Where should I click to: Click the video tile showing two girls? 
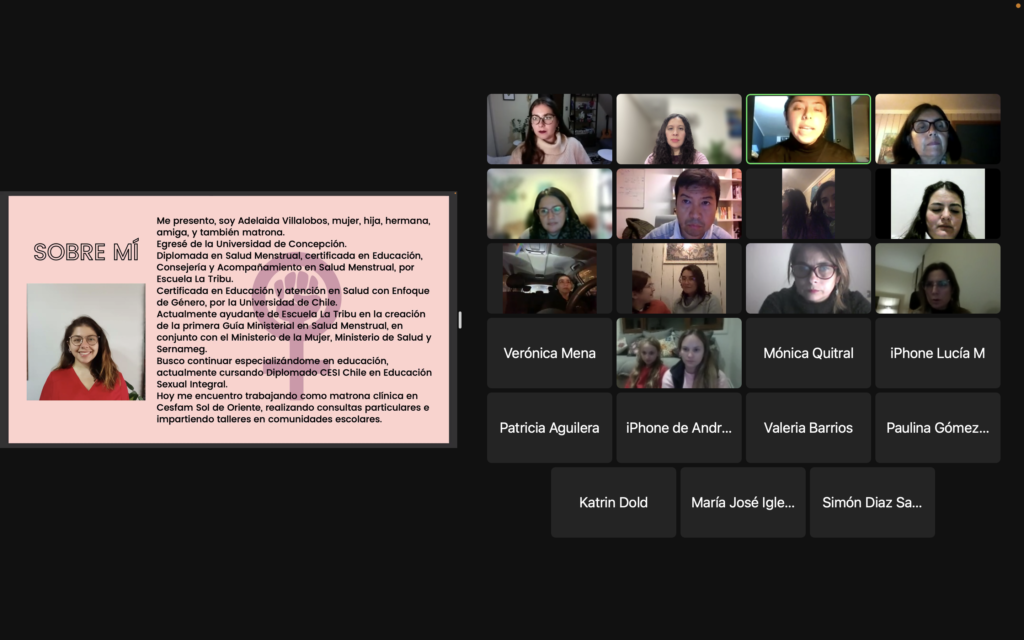coord(678,353)
